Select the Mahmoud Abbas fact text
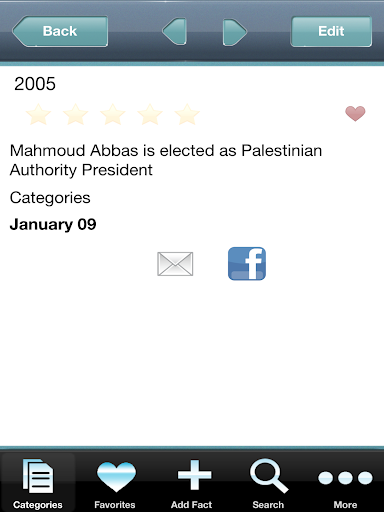The width and height of the screenshot is (384, 512). tap(166, 160)
